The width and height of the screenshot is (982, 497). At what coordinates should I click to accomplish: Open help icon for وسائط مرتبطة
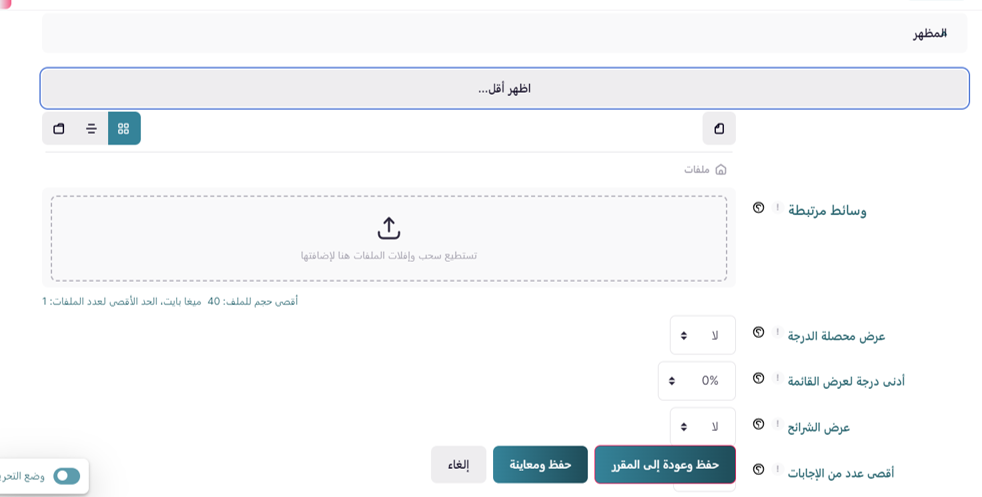(x=758, y=208)
